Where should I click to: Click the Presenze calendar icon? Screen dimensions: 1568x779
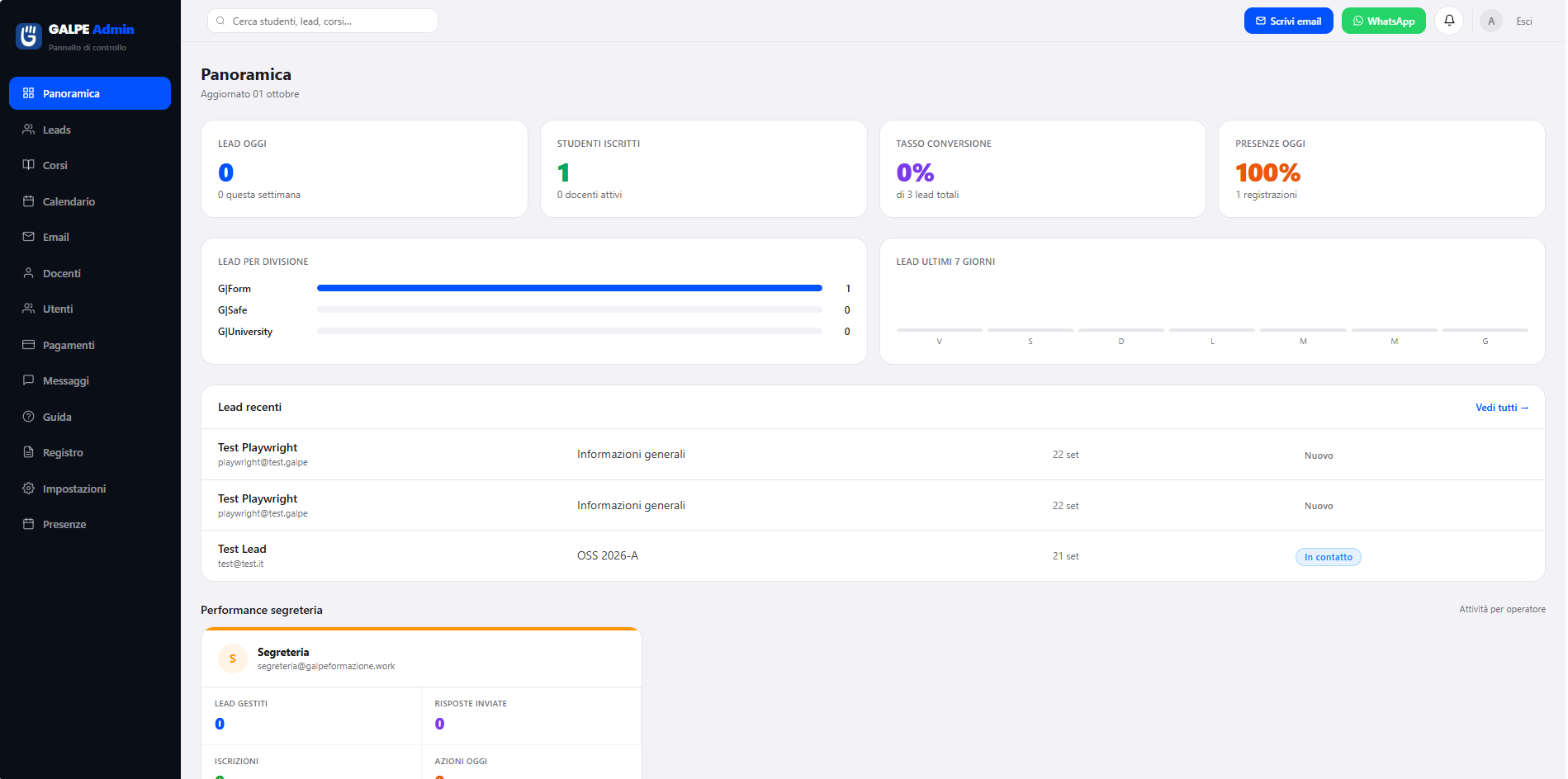[28, 524]
